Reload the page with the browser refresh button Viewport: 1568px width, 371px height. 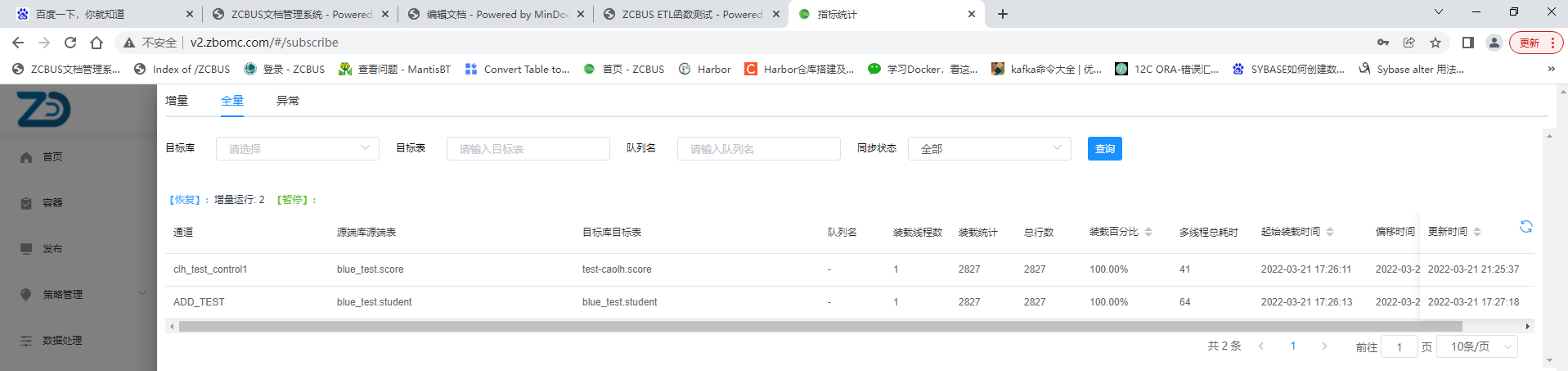pos(70,43)
